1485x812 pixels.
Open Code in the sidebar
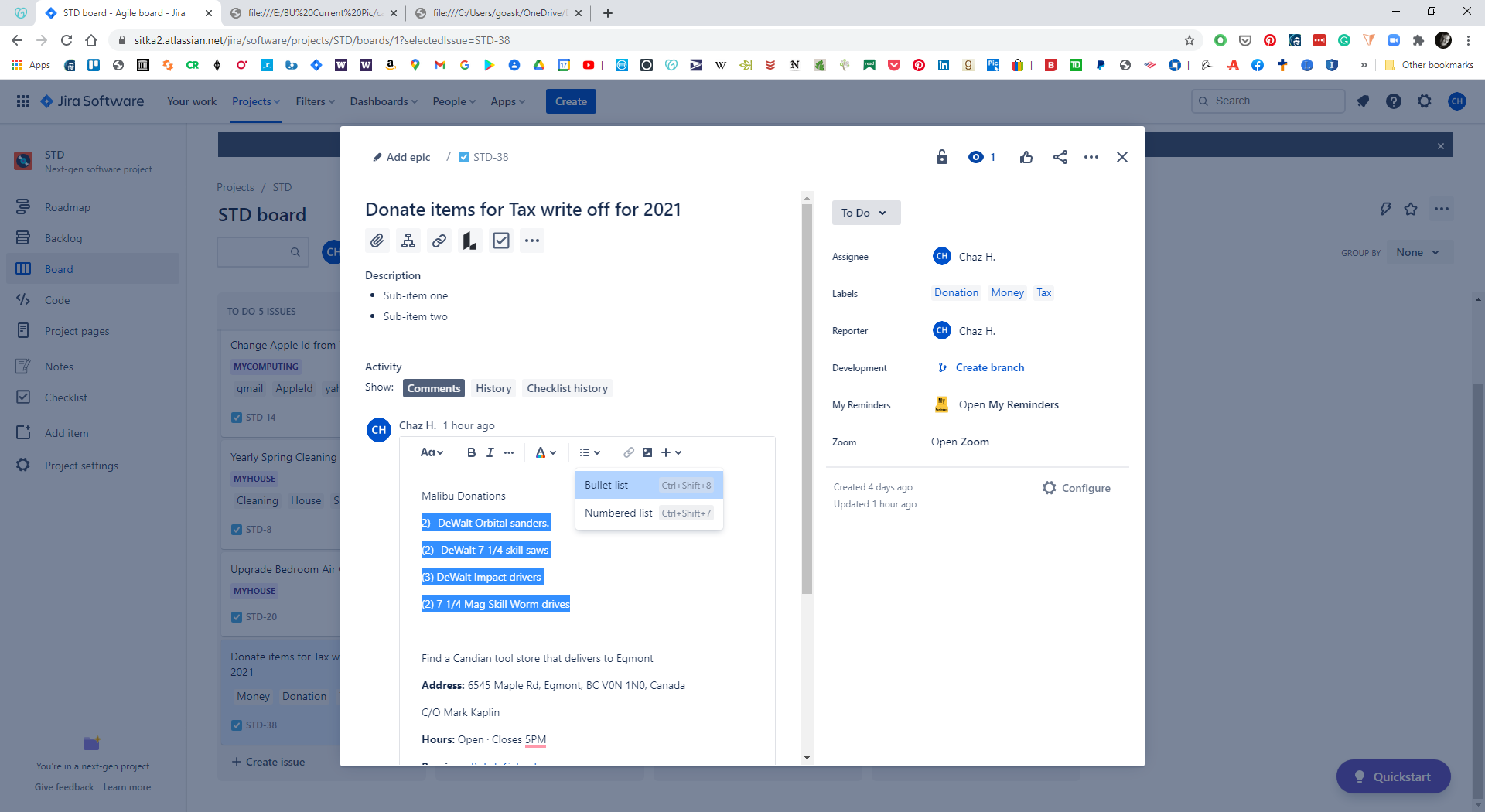tap(93, 300)
